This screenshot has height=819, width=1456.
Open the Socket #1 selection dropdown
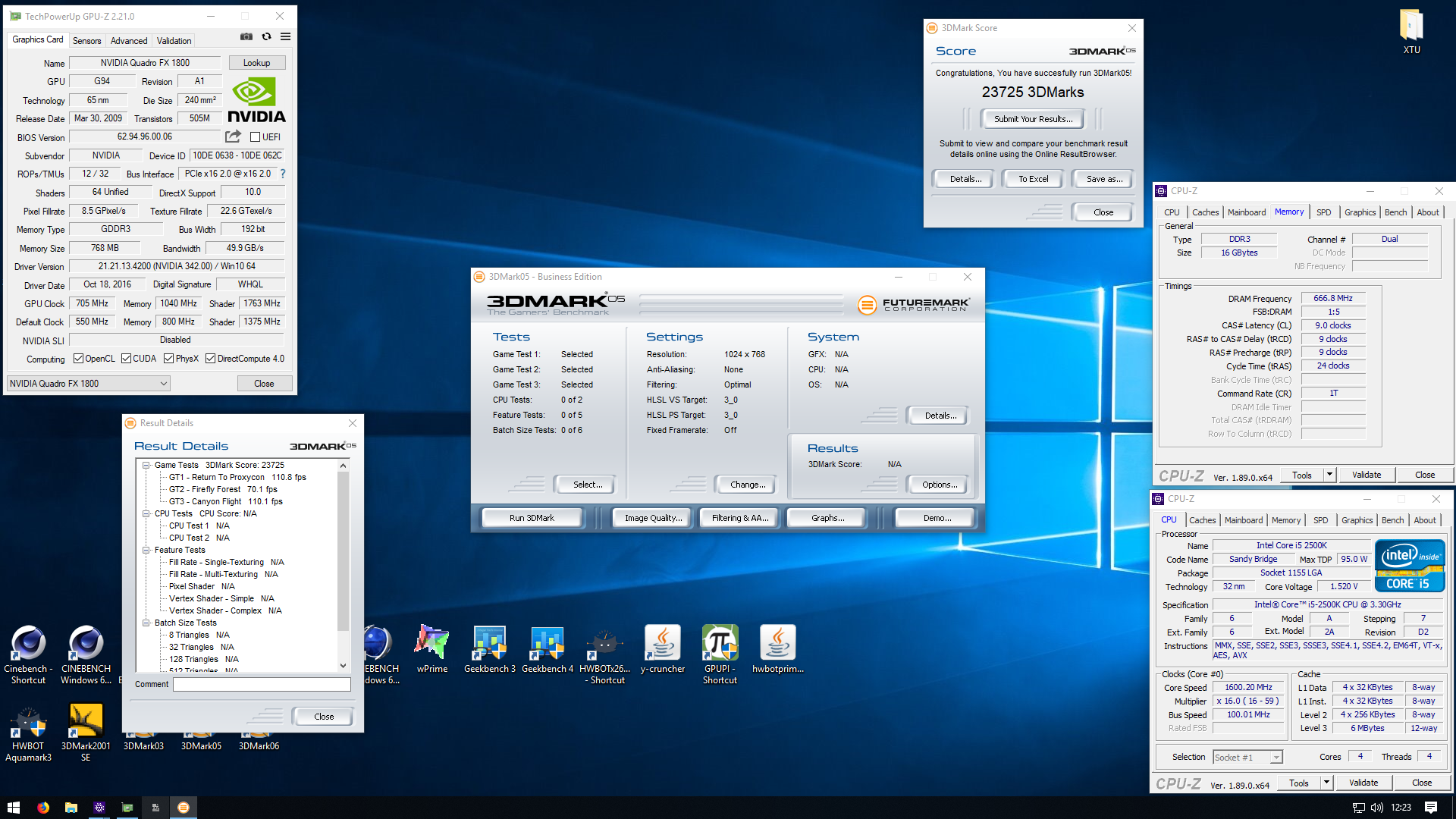point(1247,757)
